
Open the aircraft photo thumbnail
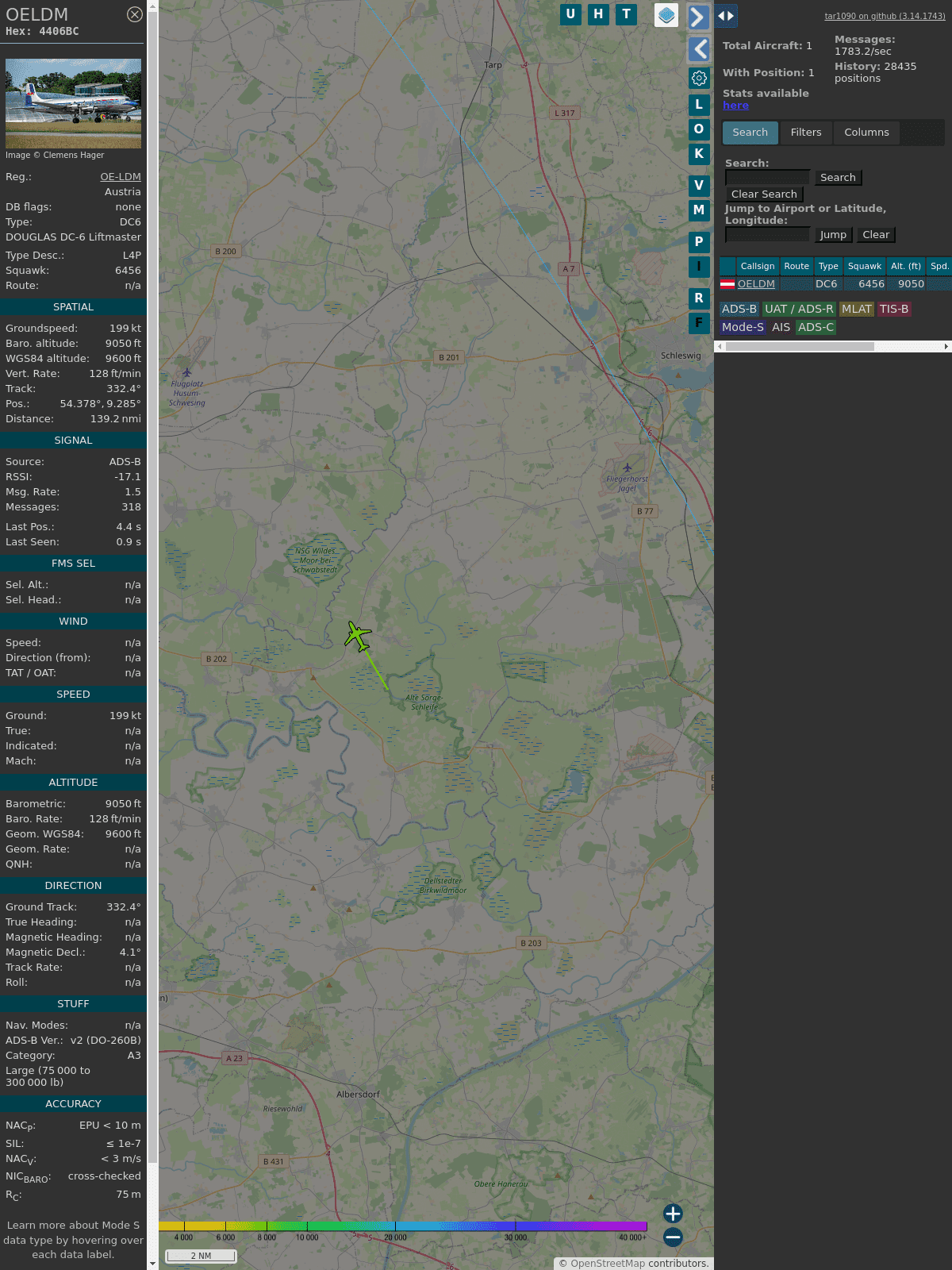73,103
